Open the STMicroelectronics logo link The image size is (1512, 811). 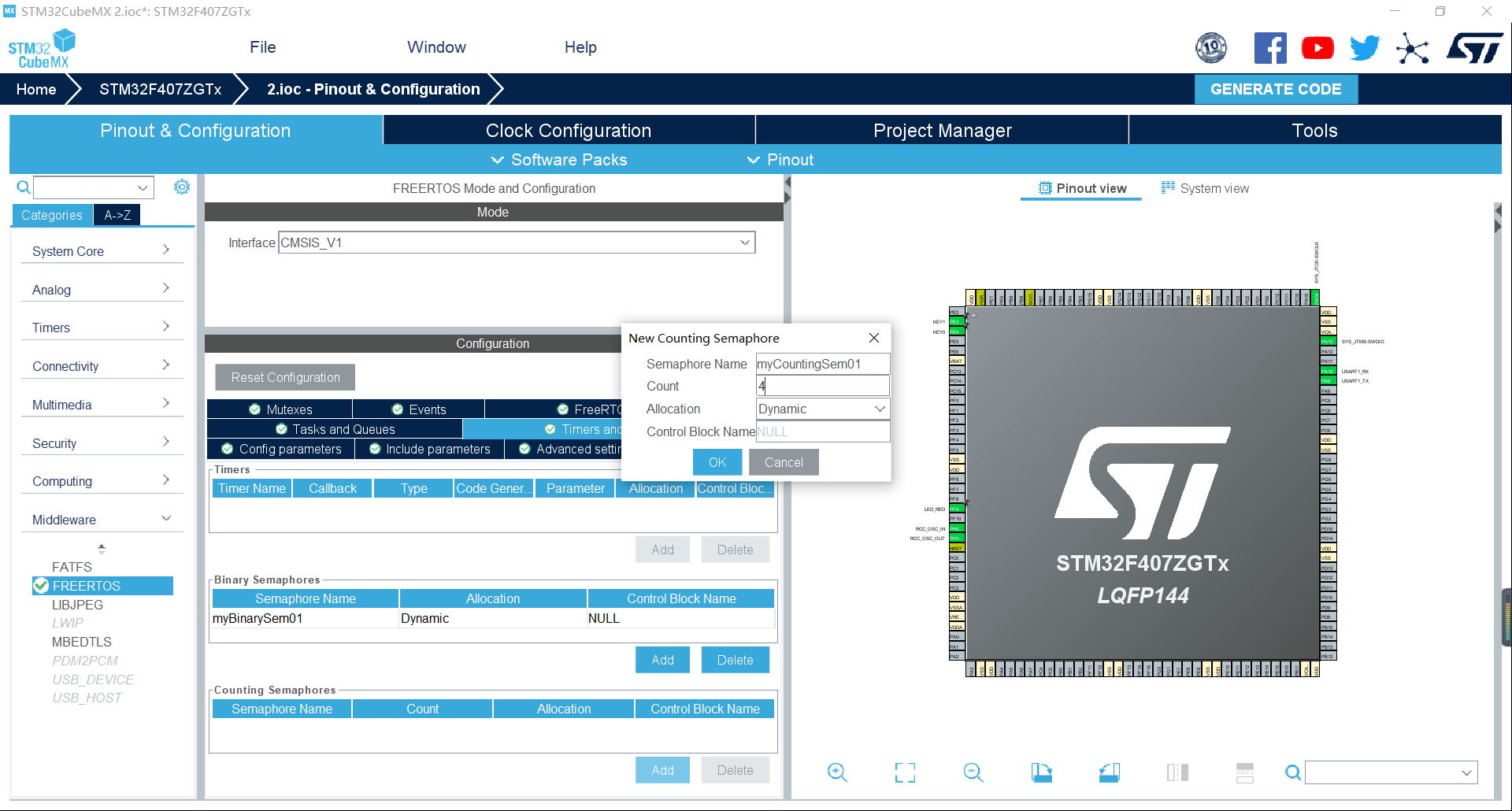(x=1474, y=47)
